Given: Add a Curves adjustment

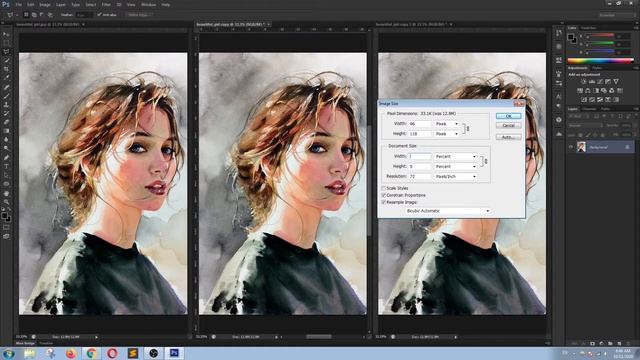Looking at the screenshot, I should [600, 82].
